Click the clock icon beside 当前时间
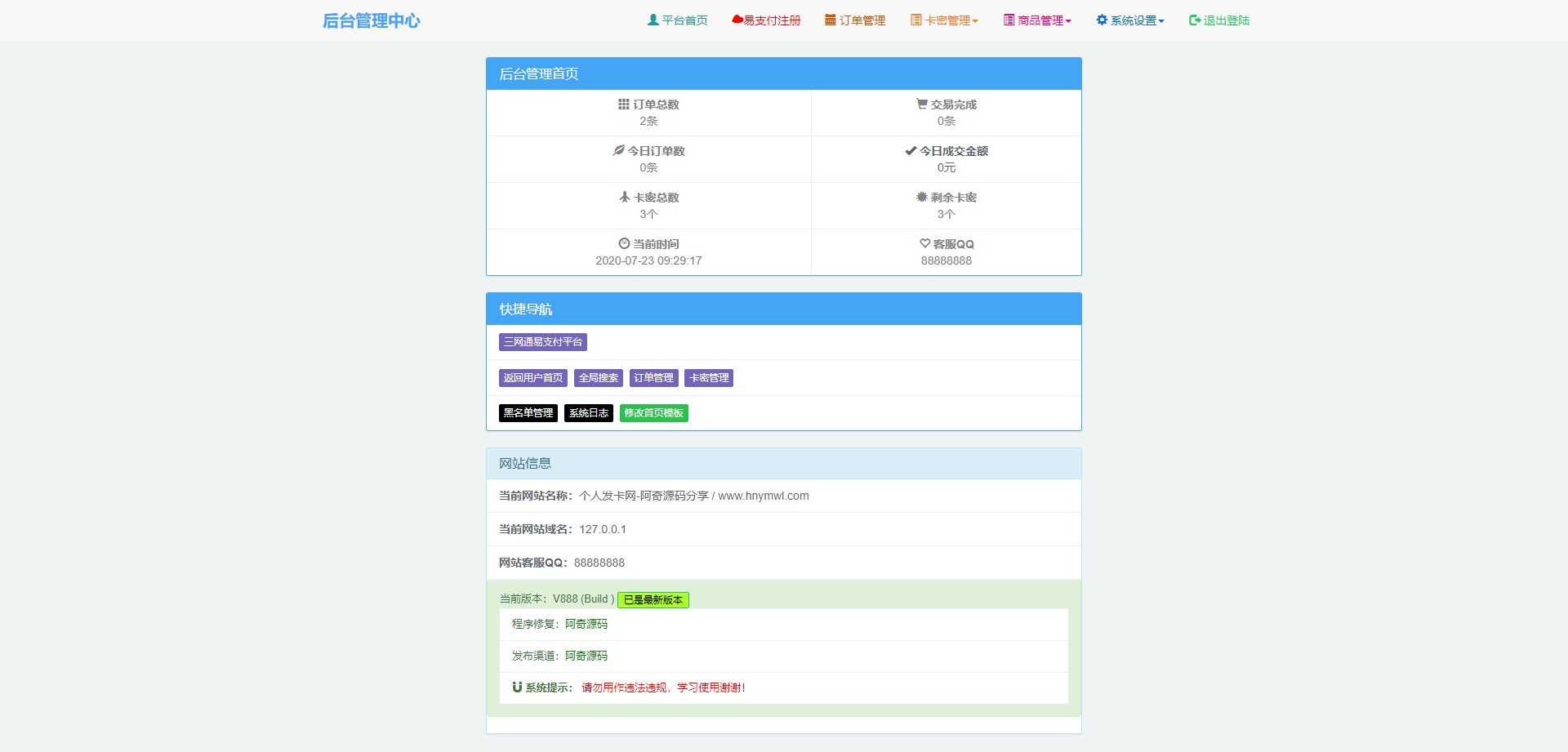The image size is (1568, 752). coord(624,243)
